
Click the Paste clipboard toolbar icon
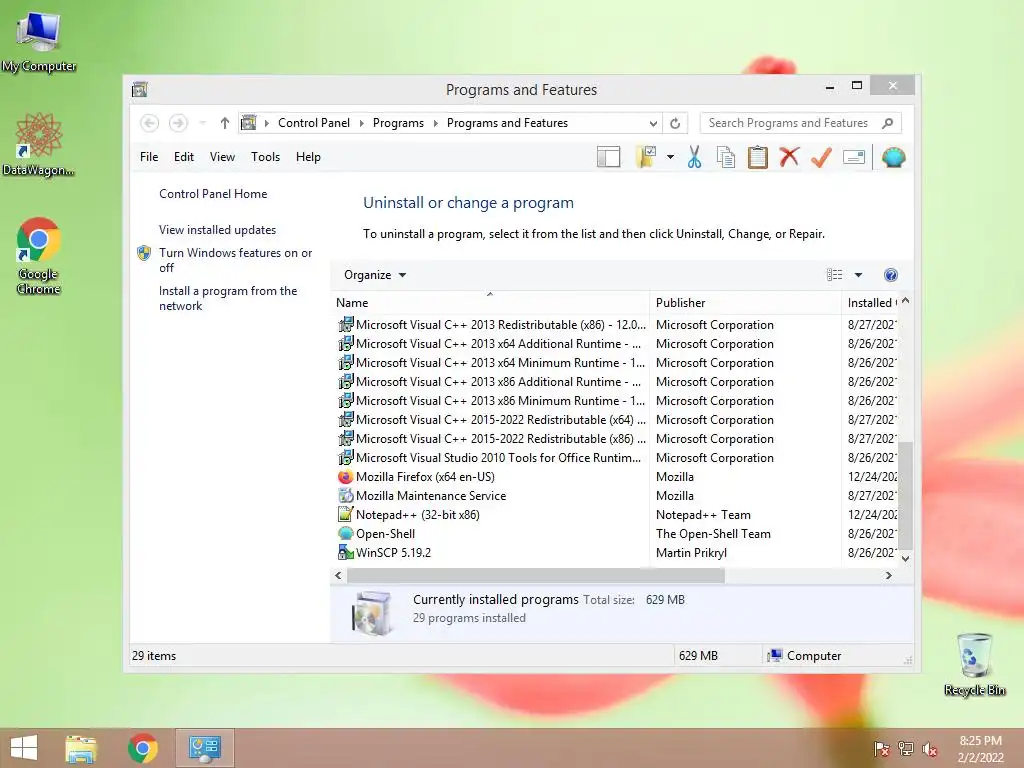point(758,157)
